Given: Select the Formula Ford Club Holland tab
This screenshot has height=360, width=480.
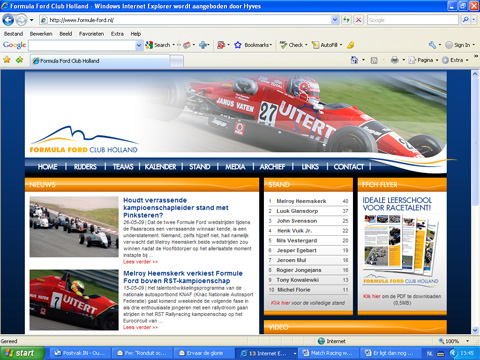Looking at the screenshot, I should point(100,61).
